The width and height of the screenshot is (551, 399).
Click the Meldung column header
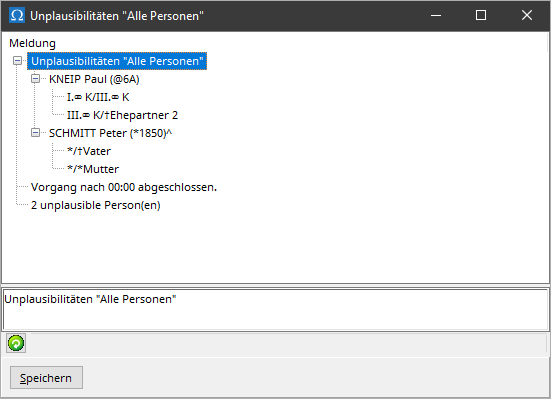click(32, 43)
